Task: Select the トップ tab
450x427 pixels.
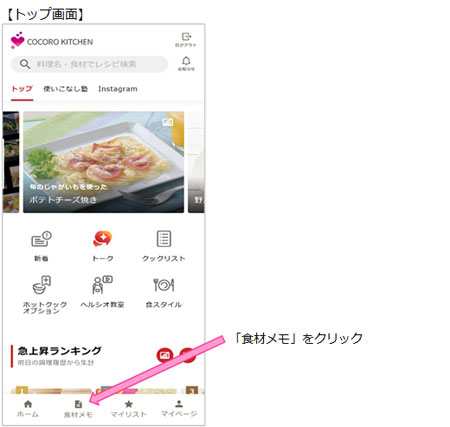Action: pyautogui.click(x=22, y=89)
